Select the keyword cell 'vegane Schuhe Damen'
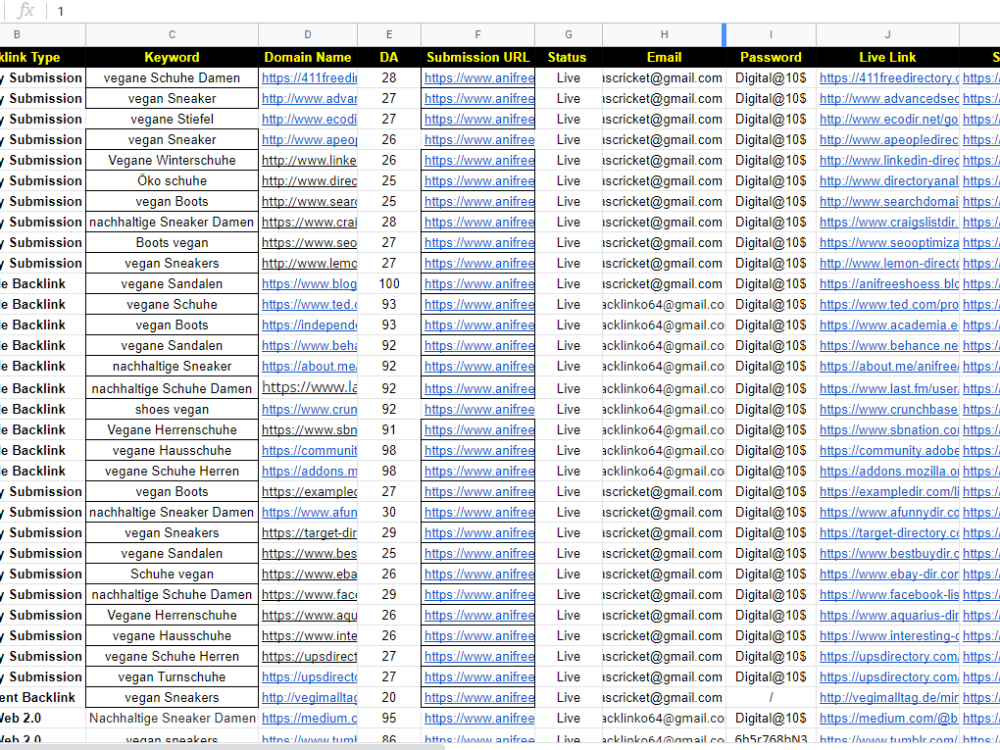This screenshot has width=1000, height=750. coord(172,78)
